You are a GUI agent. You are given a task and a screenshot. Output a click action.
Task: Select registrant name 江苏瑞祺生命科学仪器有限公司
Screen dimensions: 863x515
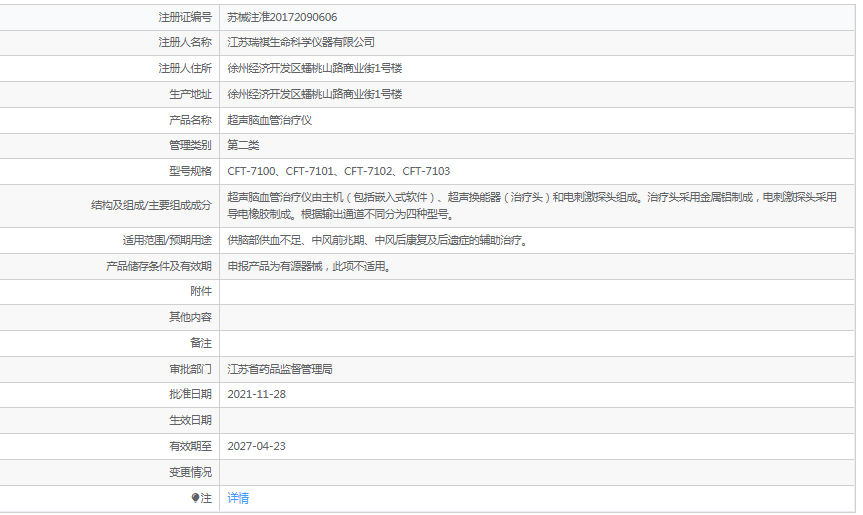[301, 42]
